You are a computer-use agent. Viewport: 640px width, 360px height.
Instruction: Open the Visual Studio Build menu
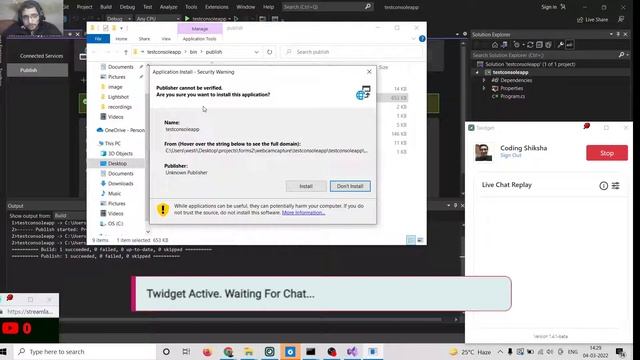click(x=106, y=7)
